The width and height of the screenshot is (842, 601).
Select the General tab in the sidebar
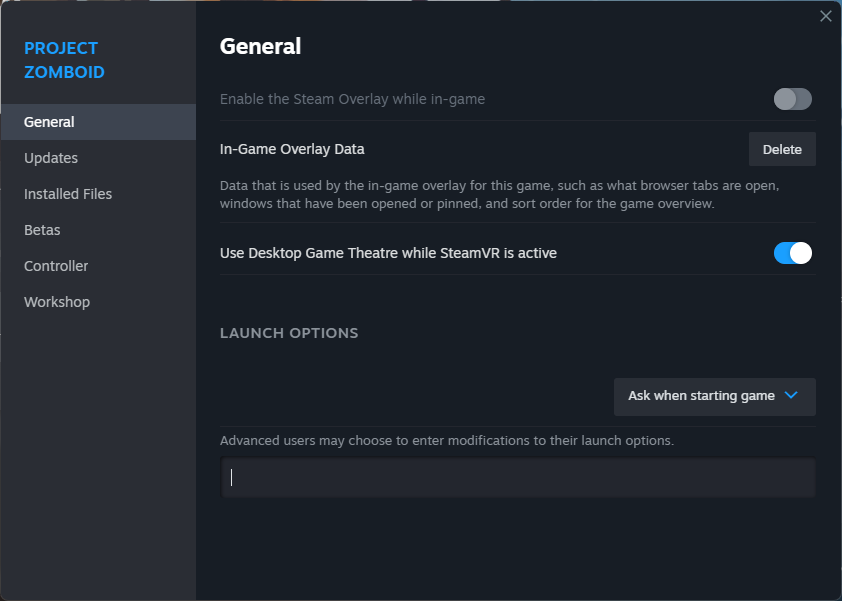pos(50,122)
